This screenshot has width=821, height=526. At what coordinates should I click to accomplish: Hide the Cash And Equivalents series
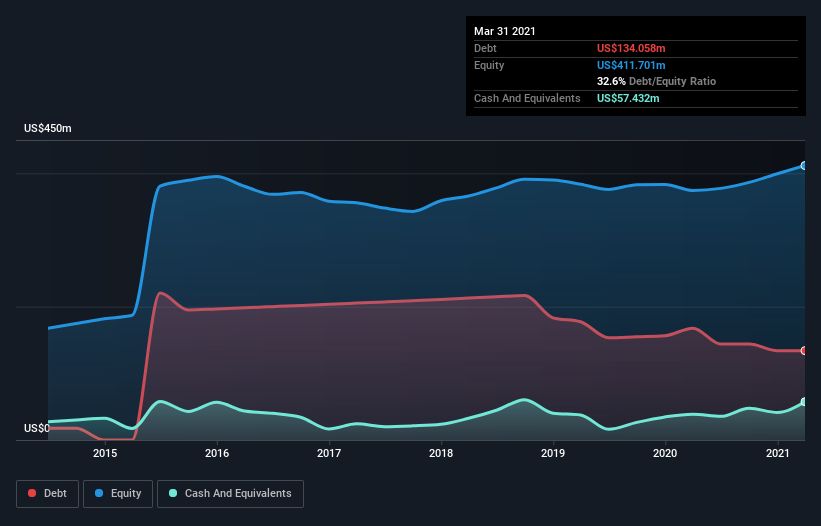(x=230, y=493)
